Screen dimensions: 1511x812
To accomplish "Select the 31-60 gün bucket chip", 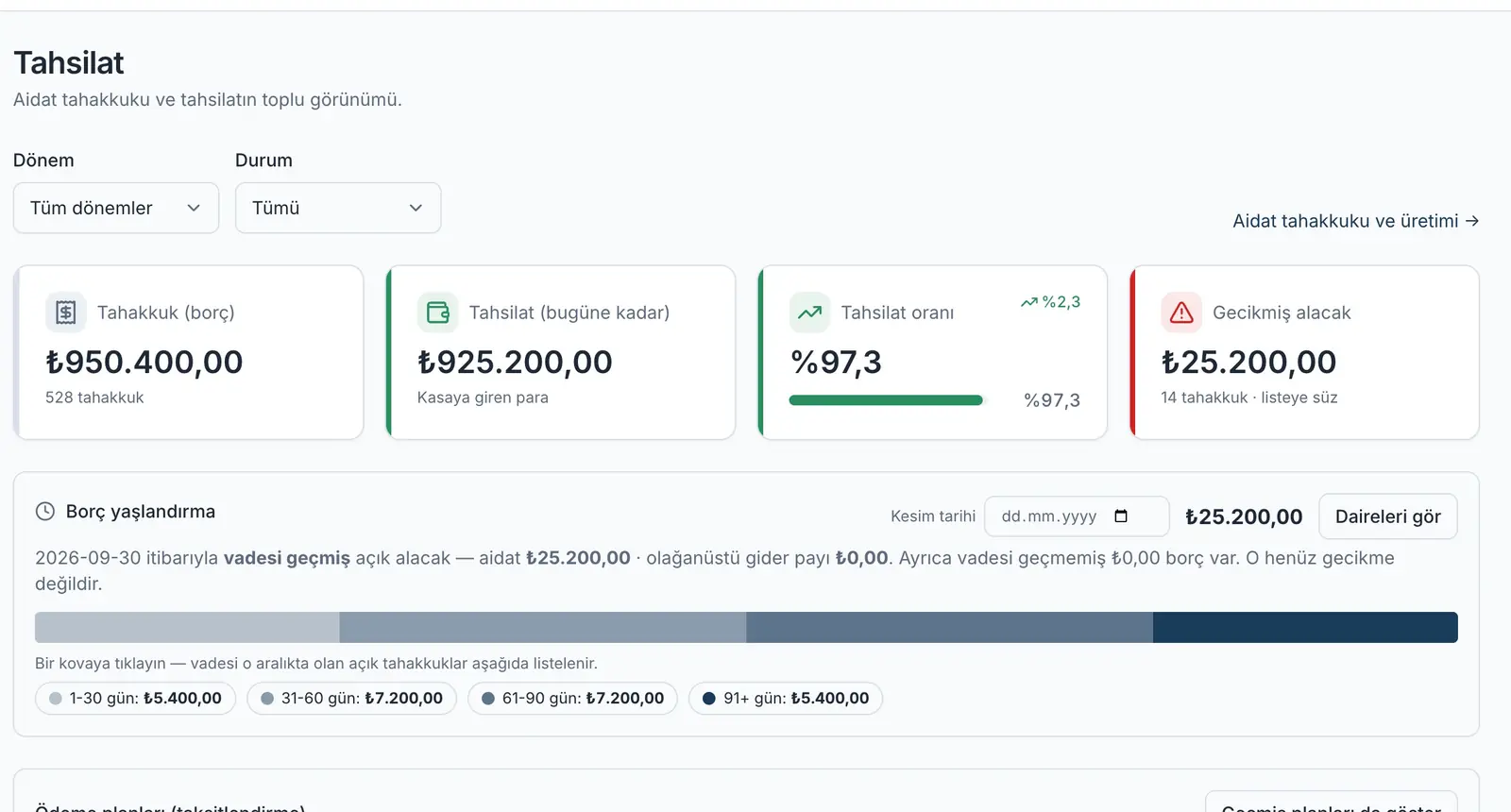I will click(351, 699).
